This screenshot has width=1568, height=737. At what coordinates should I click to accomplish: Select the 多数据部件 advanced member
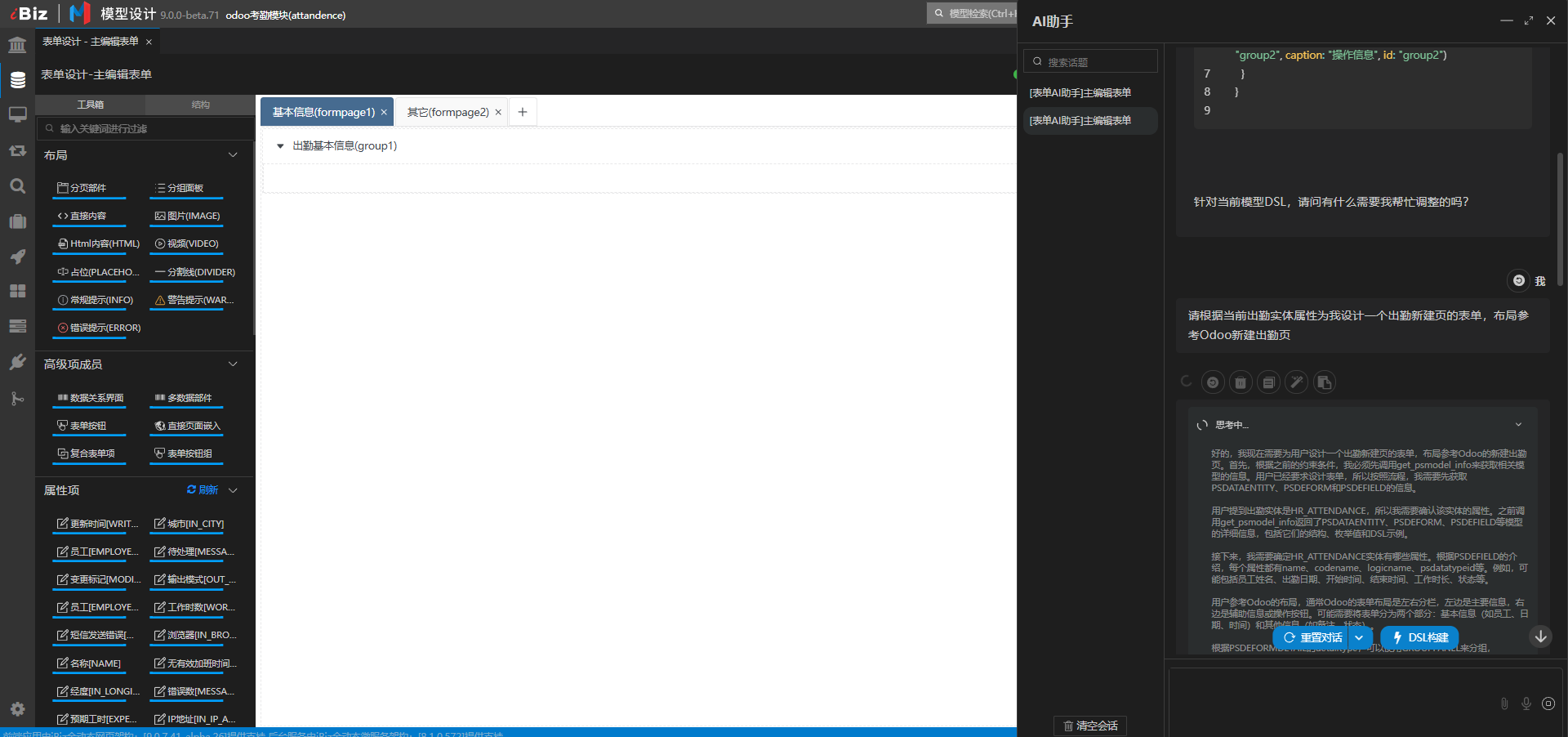pos(186,398)
